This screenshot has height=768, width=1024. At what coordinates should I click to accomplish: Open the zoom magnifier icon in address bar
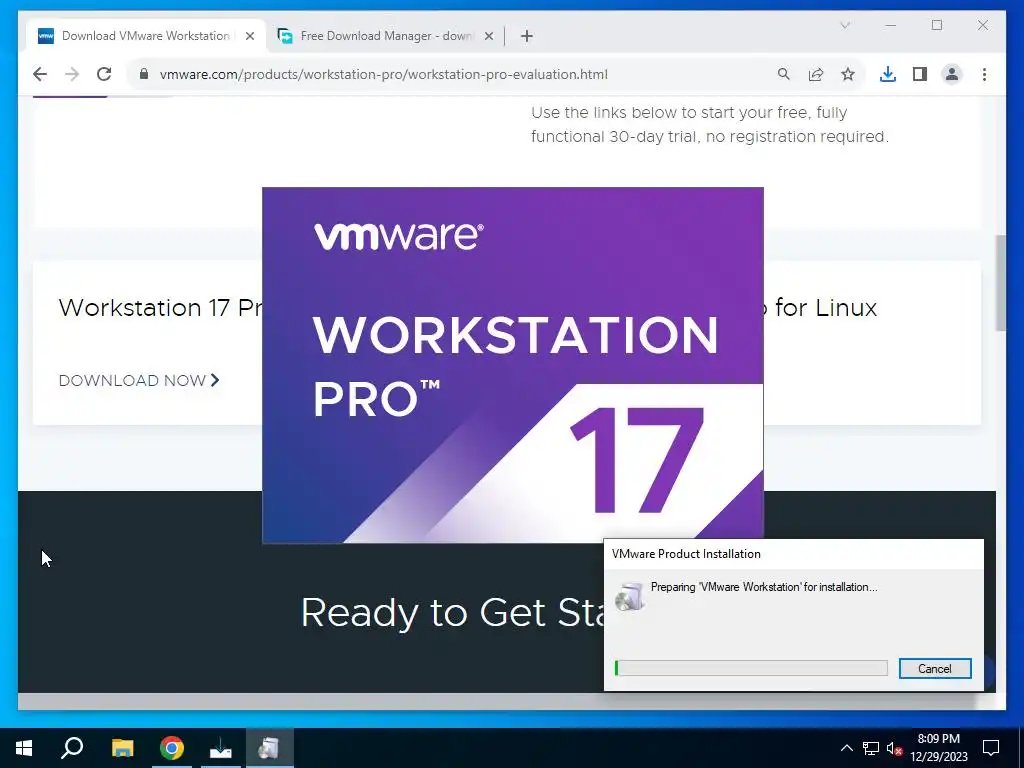coord(784,74)
